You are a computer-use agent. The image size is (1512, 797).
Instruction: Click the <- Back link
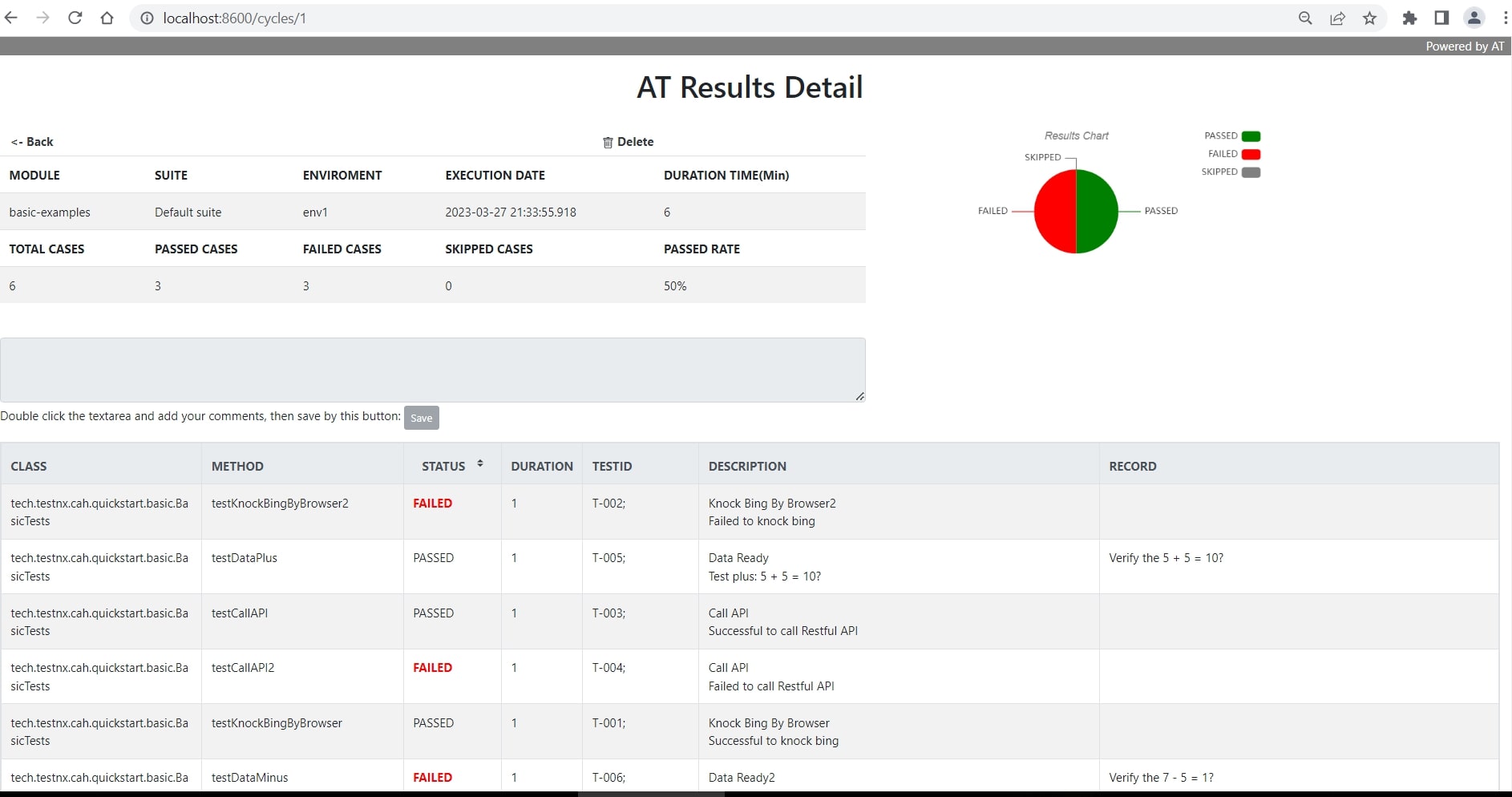tap(32, 142)
